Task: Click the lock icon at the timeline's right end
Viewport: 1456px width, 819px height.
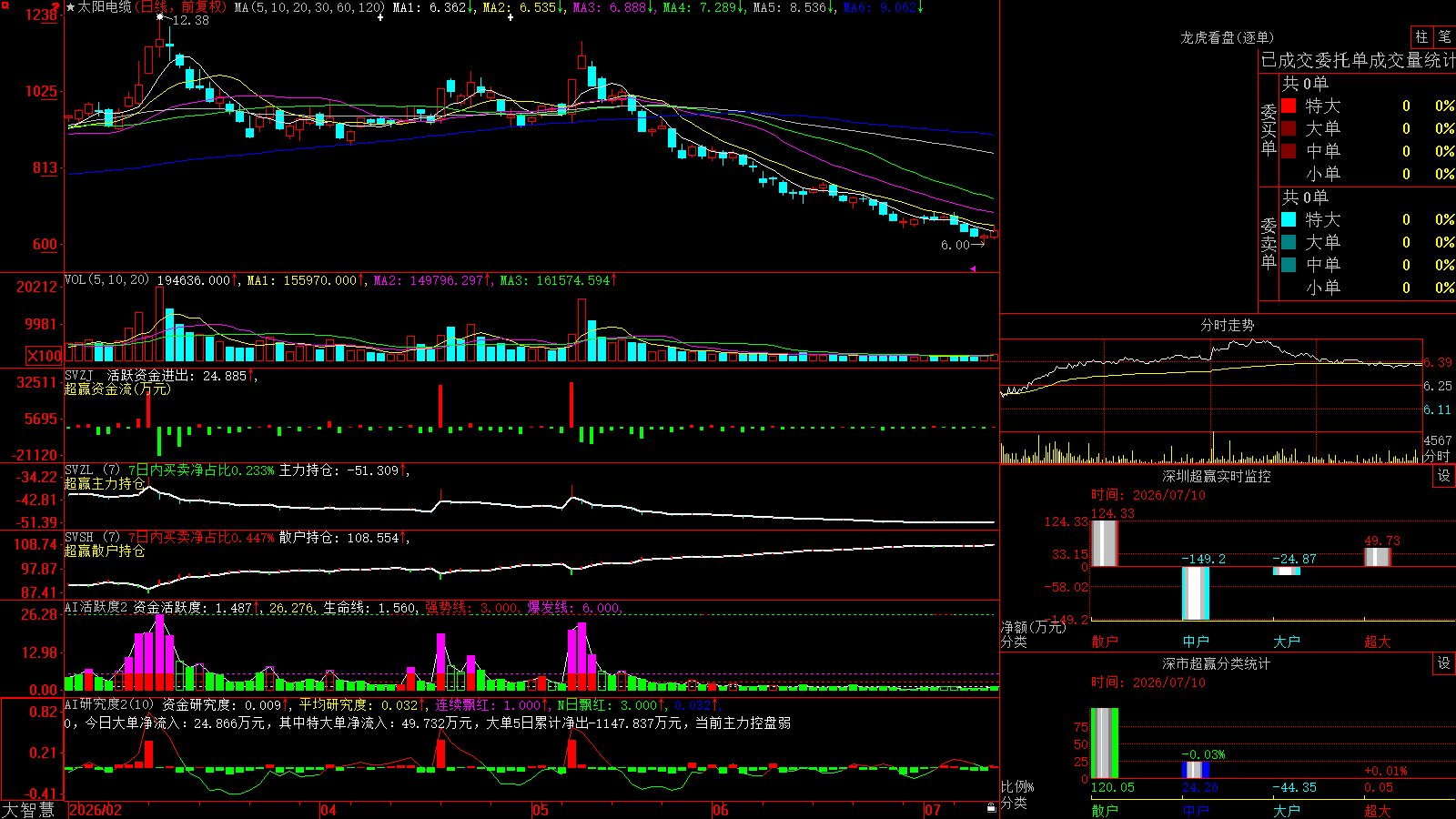Action: [x=992, y=808]
